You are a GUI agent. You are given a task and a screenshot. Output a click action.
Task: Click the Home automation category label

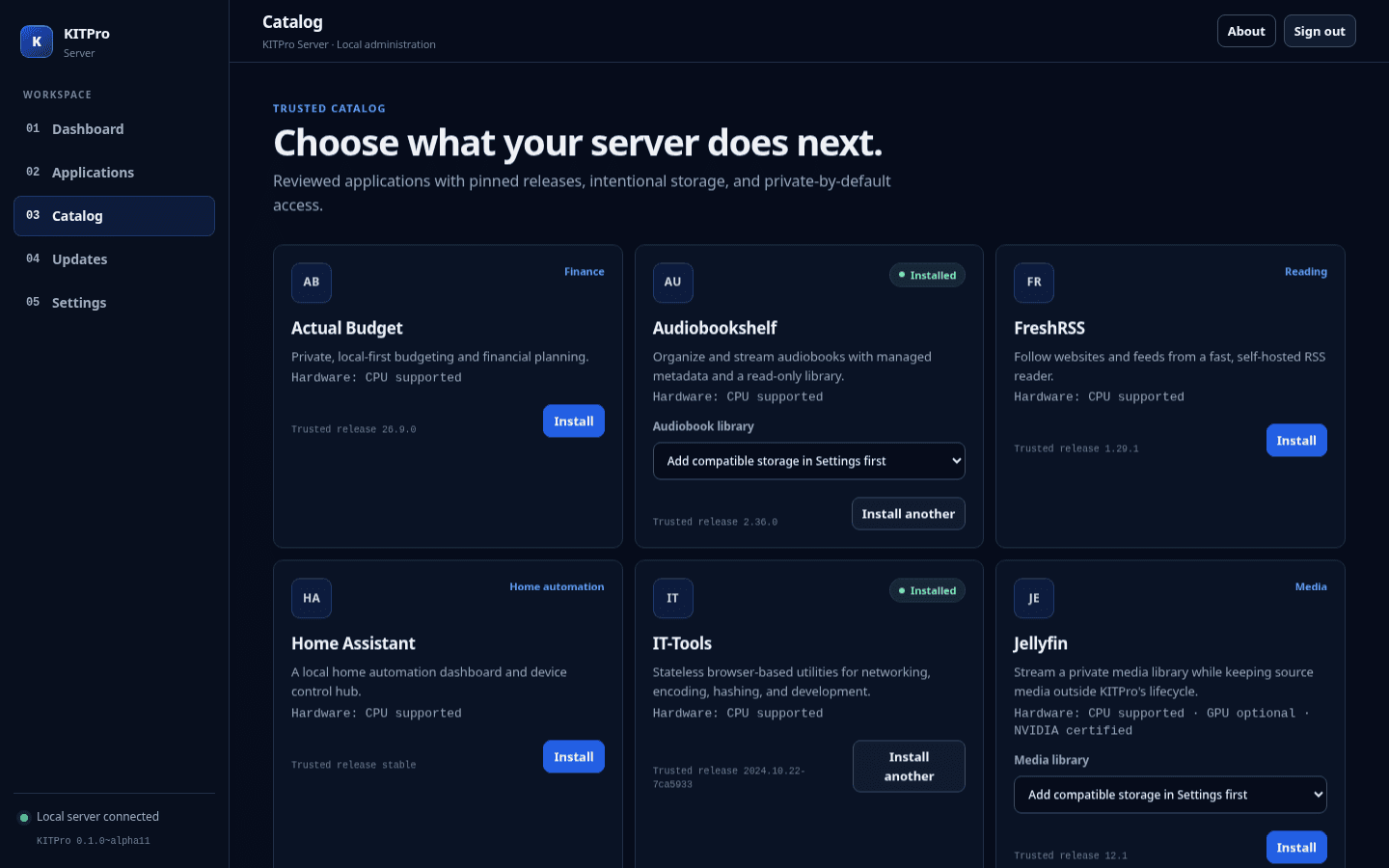pos(557,586)
